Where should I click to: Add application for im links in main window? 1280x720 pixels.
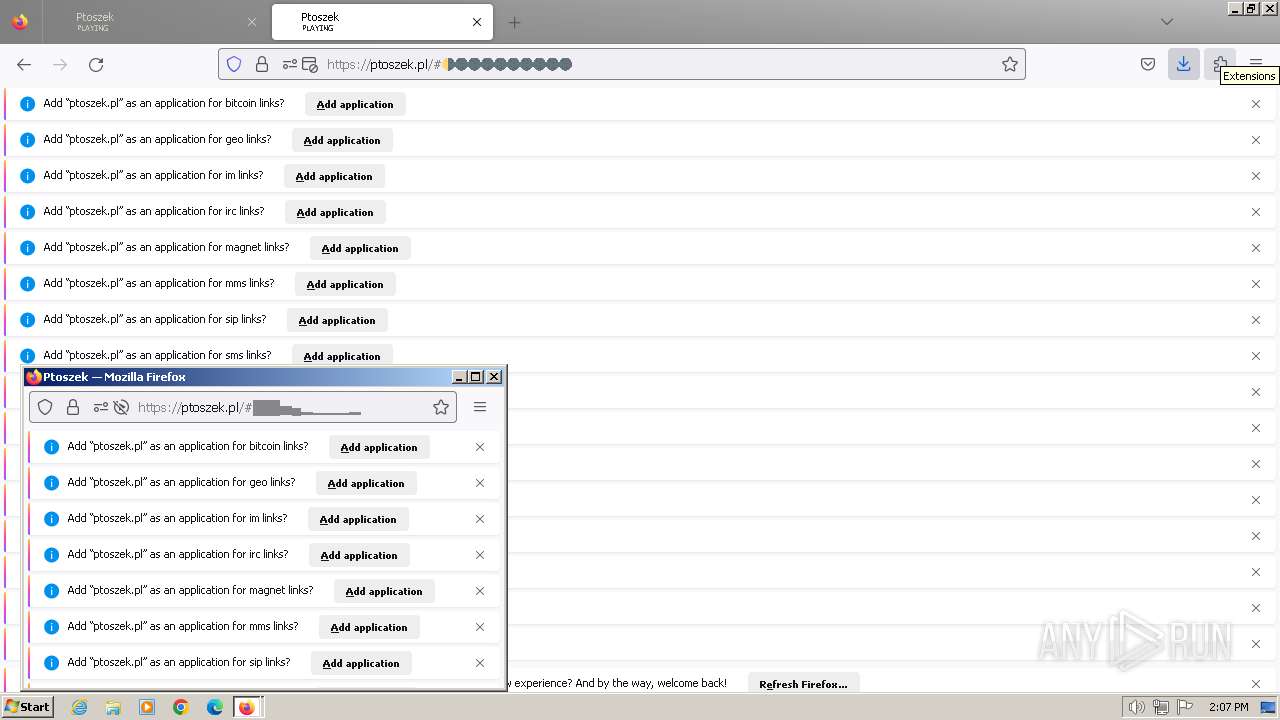tap(334, 176)
